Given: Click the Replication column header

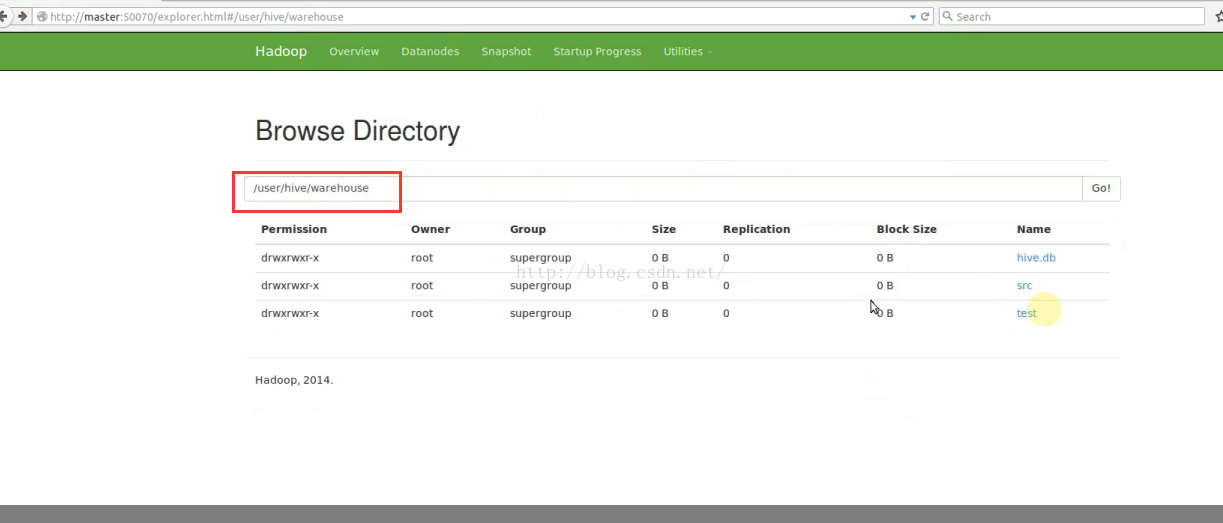Looking at the screenshot, I should pos(756,229).
